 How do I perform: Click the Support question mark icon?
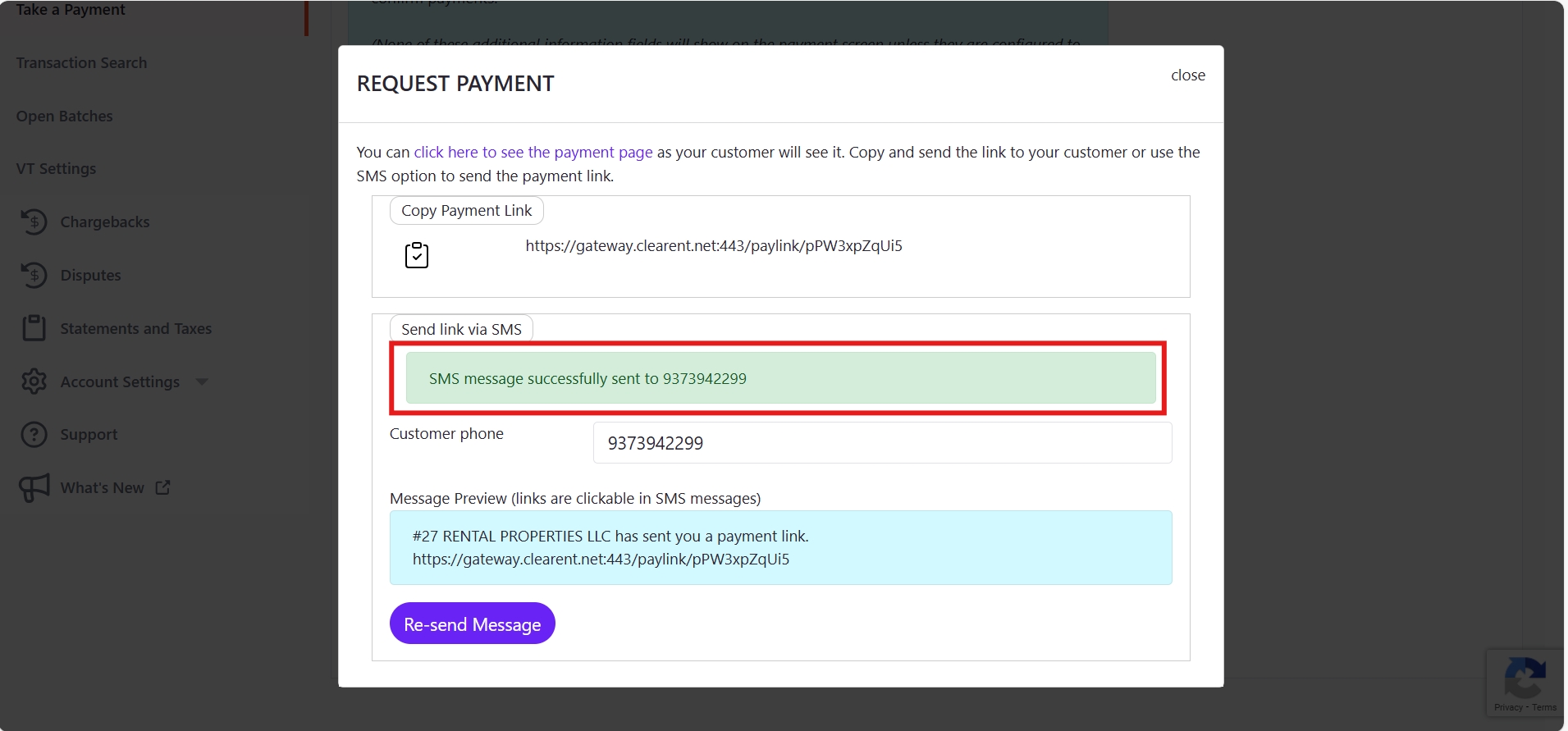tap(34, 435)
